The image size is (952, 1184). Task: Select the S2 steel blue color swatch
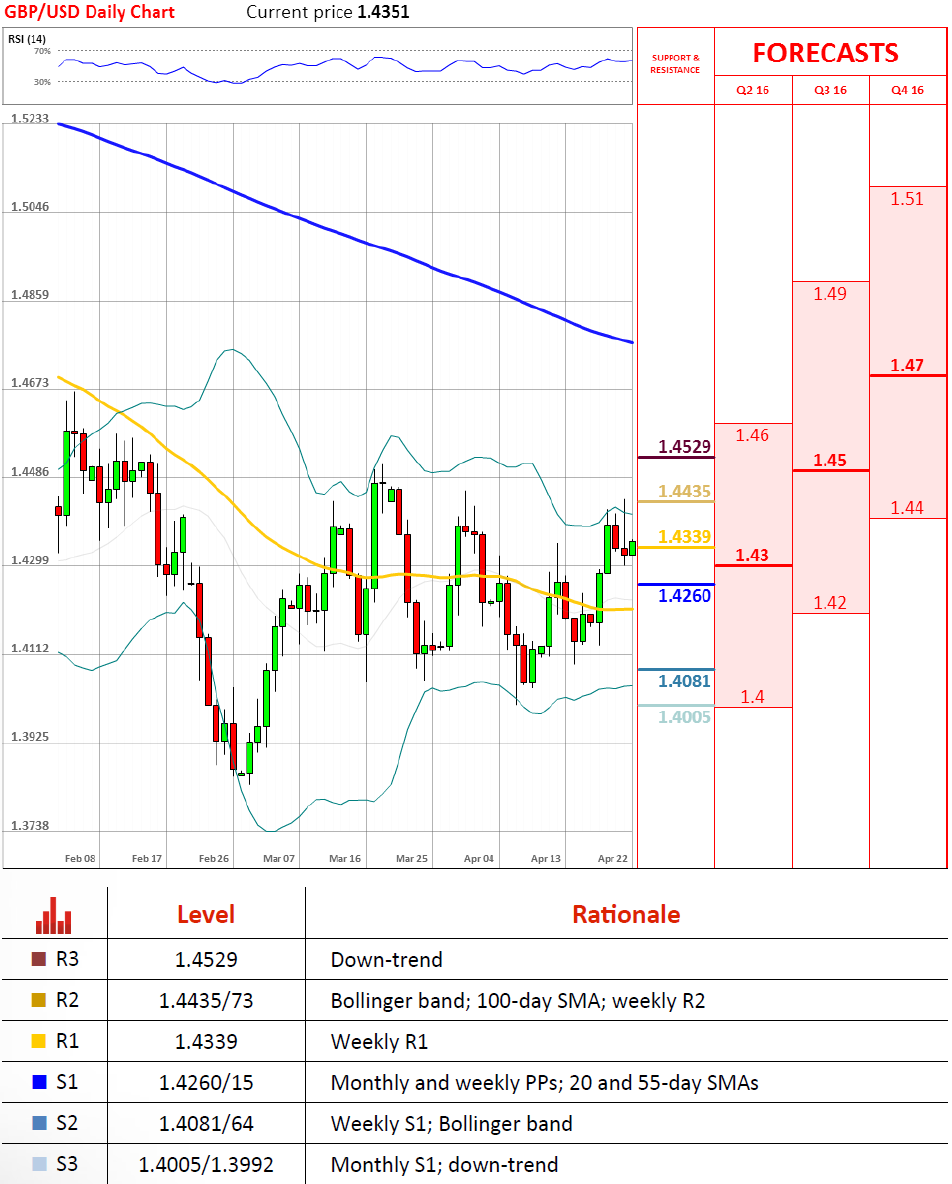point(39,1123)
